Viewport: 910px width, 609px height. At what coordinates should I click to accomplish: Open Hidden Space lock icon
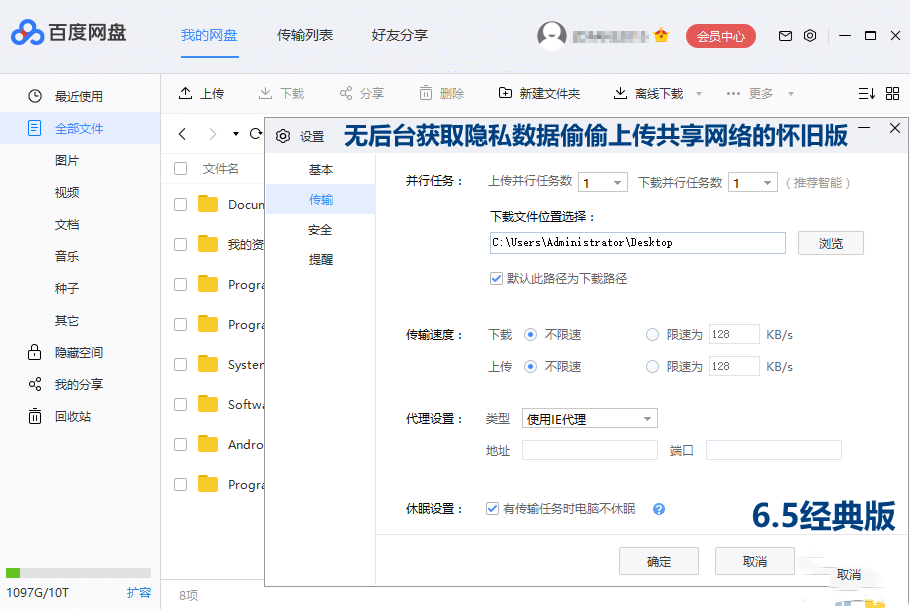(34, 352)
